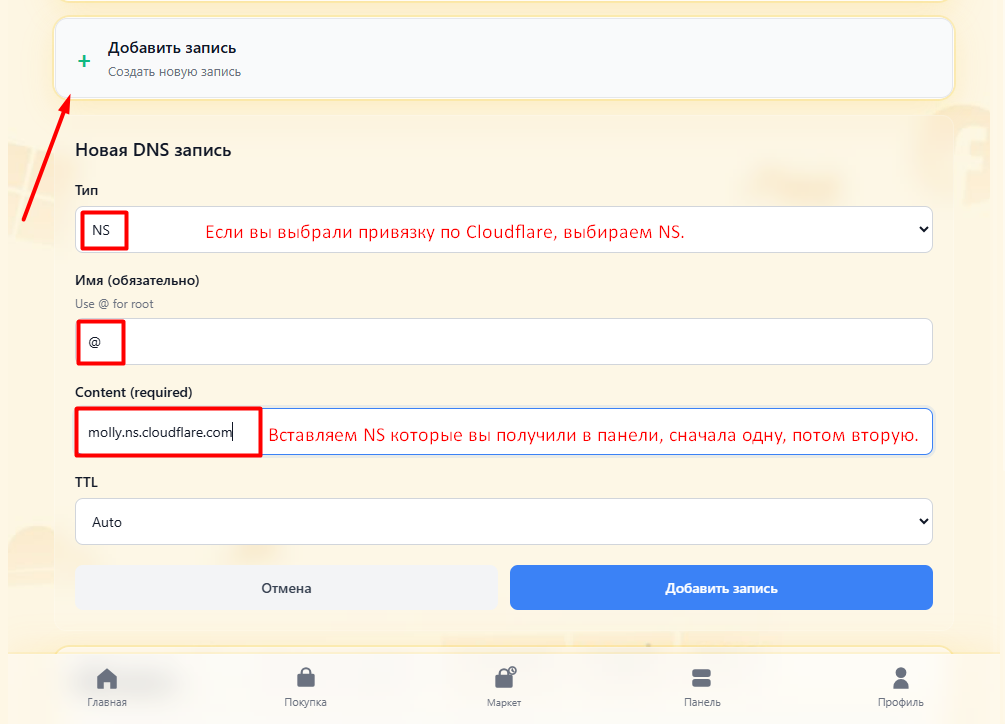The image size is (1005, 724).
Task: Select the Маркет tab label
Action: [504, 702]
